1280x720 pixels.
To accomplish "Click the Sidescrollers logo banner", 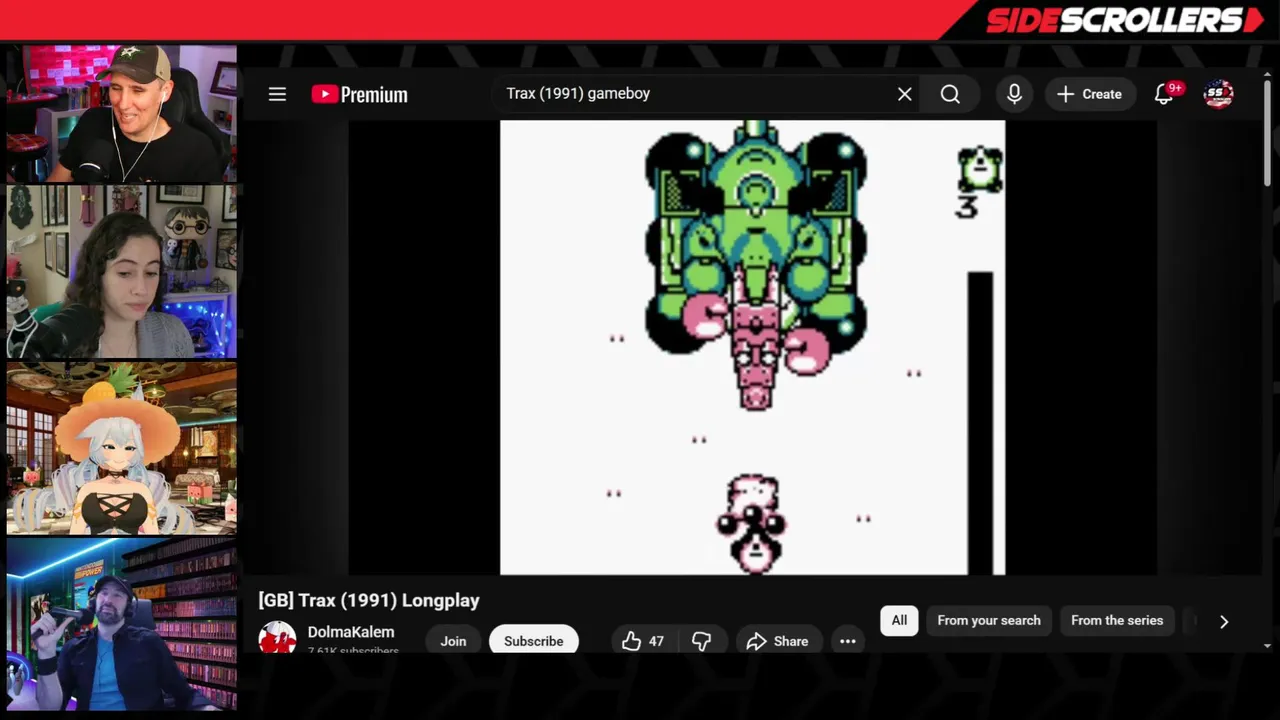I will click(x=1126, y=20).
